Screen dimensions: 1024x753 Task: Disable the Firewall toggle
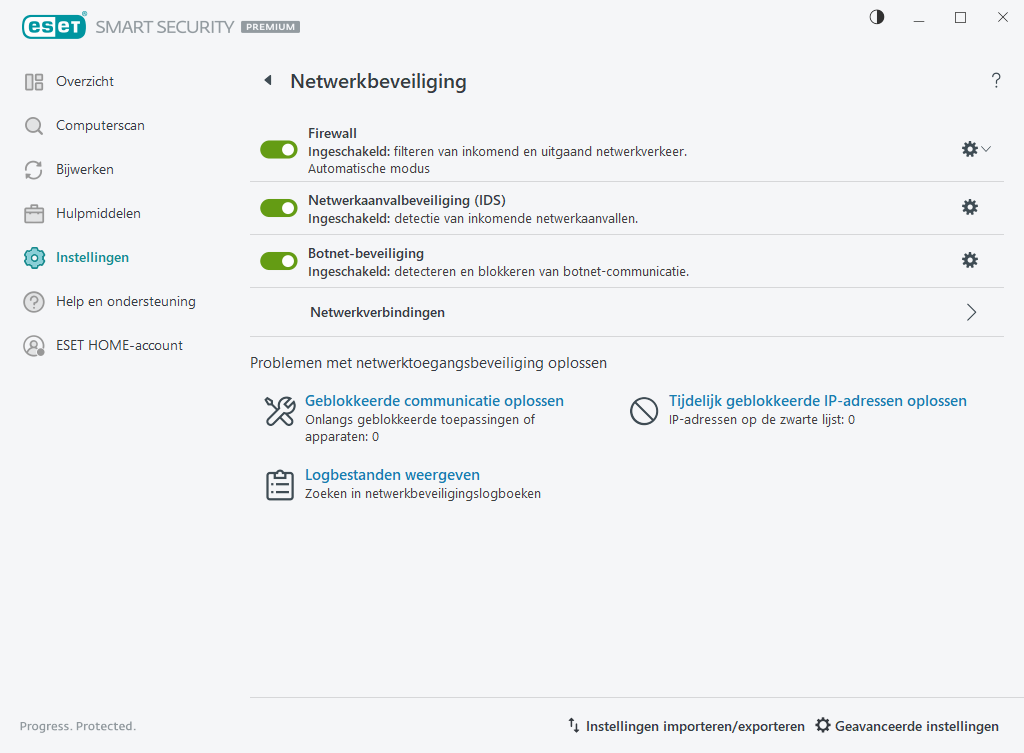(x=278, y=149)
